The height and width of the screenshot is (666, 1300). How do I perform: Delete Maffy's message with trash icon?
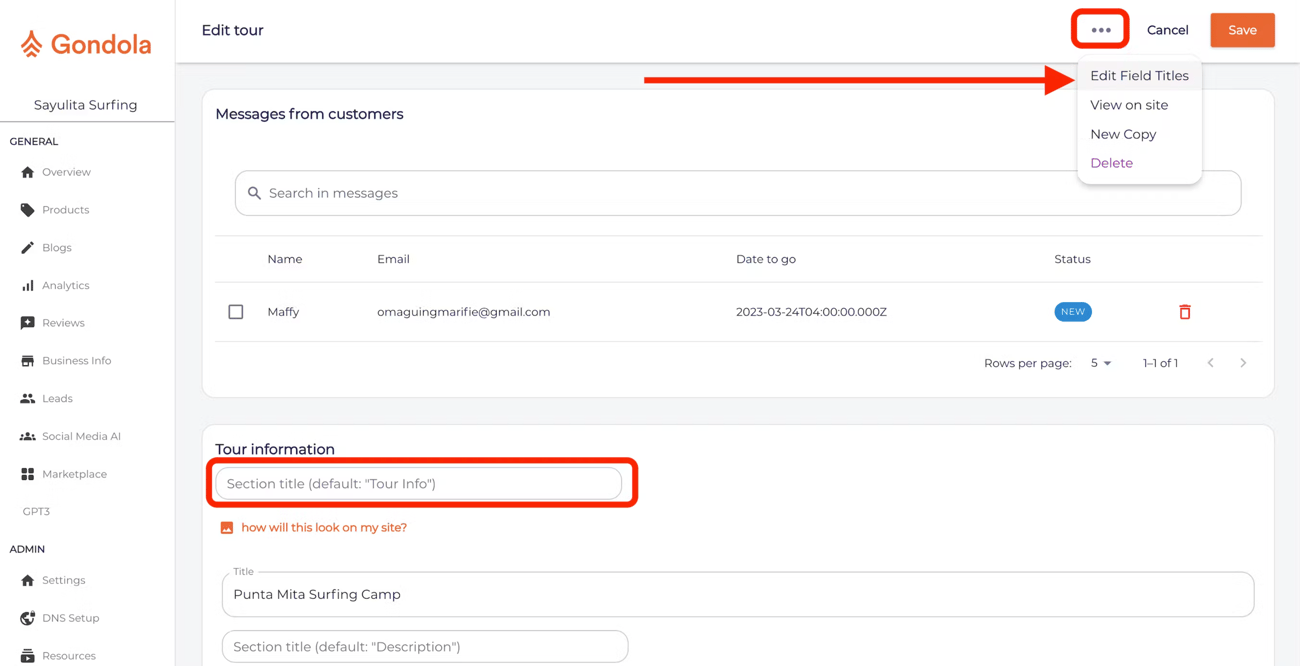pos(1184,312)
